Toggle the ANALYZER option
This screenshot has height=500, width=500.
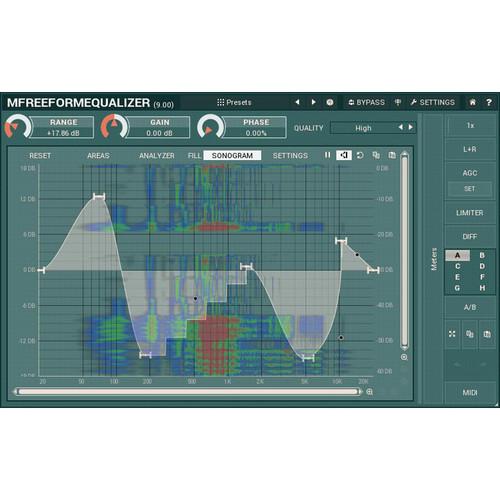click(157, 156)
